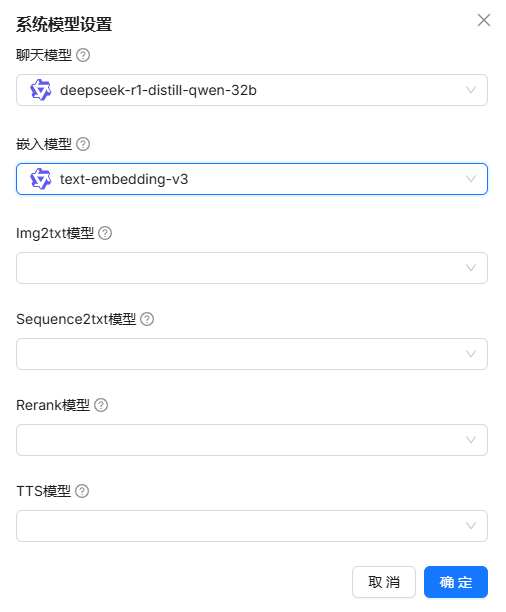Expand the chevron arrow of the TTS model field

[471, 526]
